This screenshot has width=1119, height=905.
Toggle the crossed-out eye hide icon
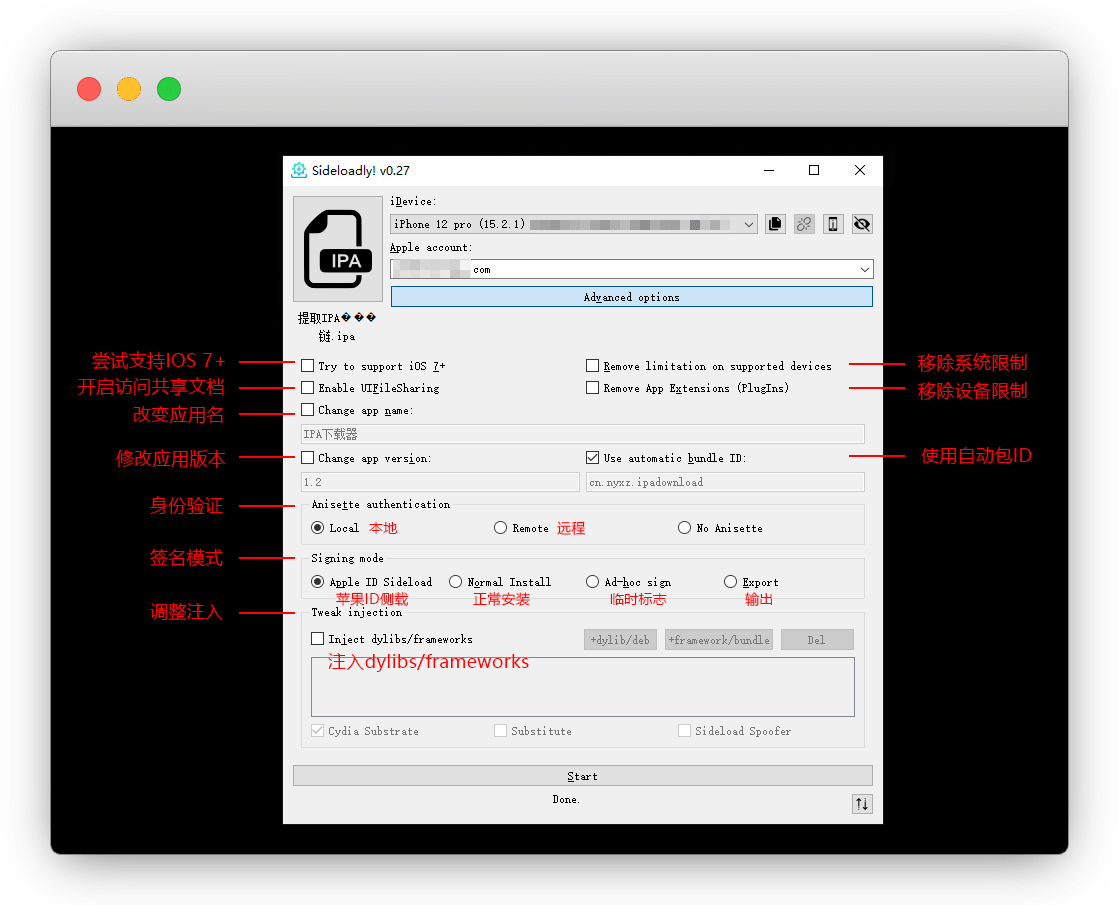click(862, 224)
